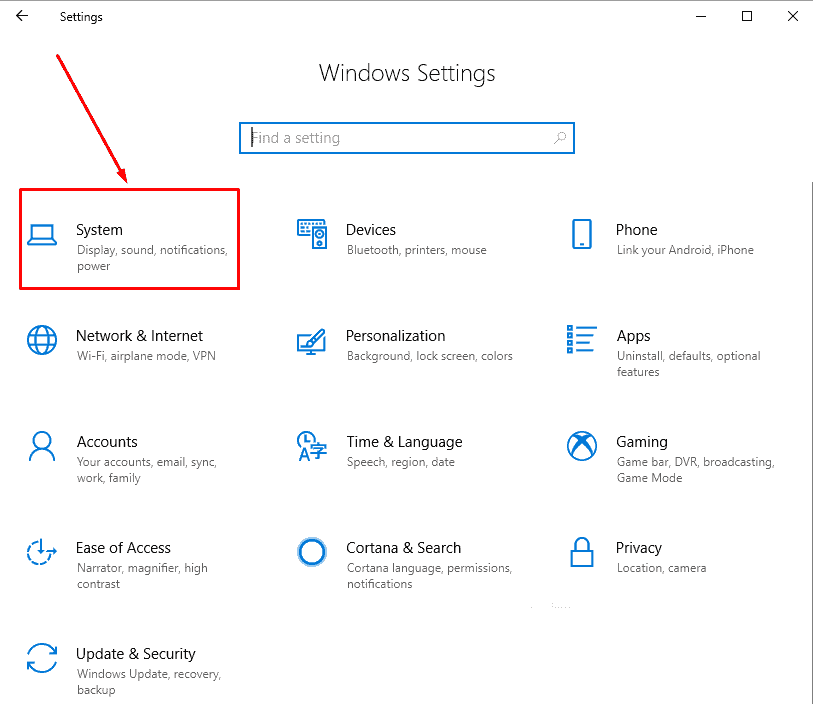This screenshot has height=722, width=813.
Task: Click the Cortana circle icon
Action: click(312, 552)
